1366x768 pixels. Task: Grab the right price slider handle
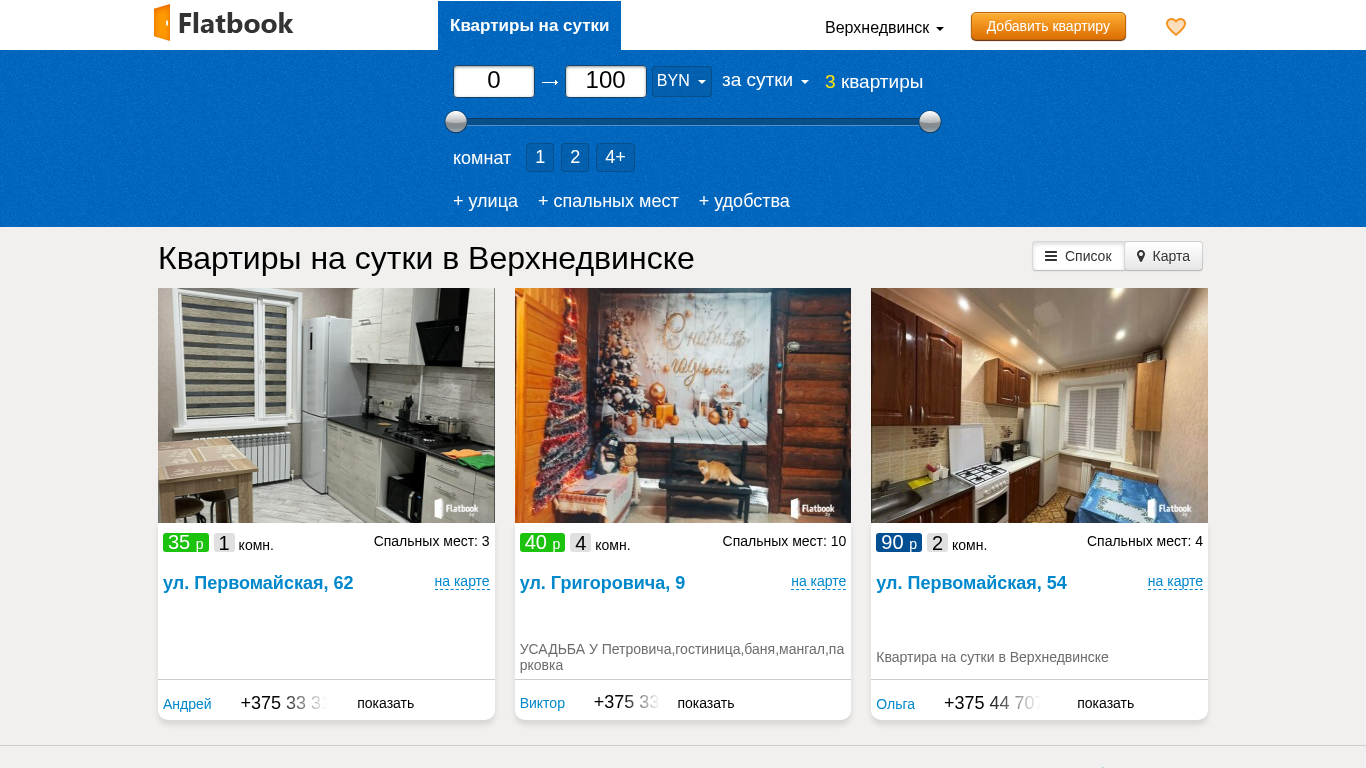pos(930,122)
